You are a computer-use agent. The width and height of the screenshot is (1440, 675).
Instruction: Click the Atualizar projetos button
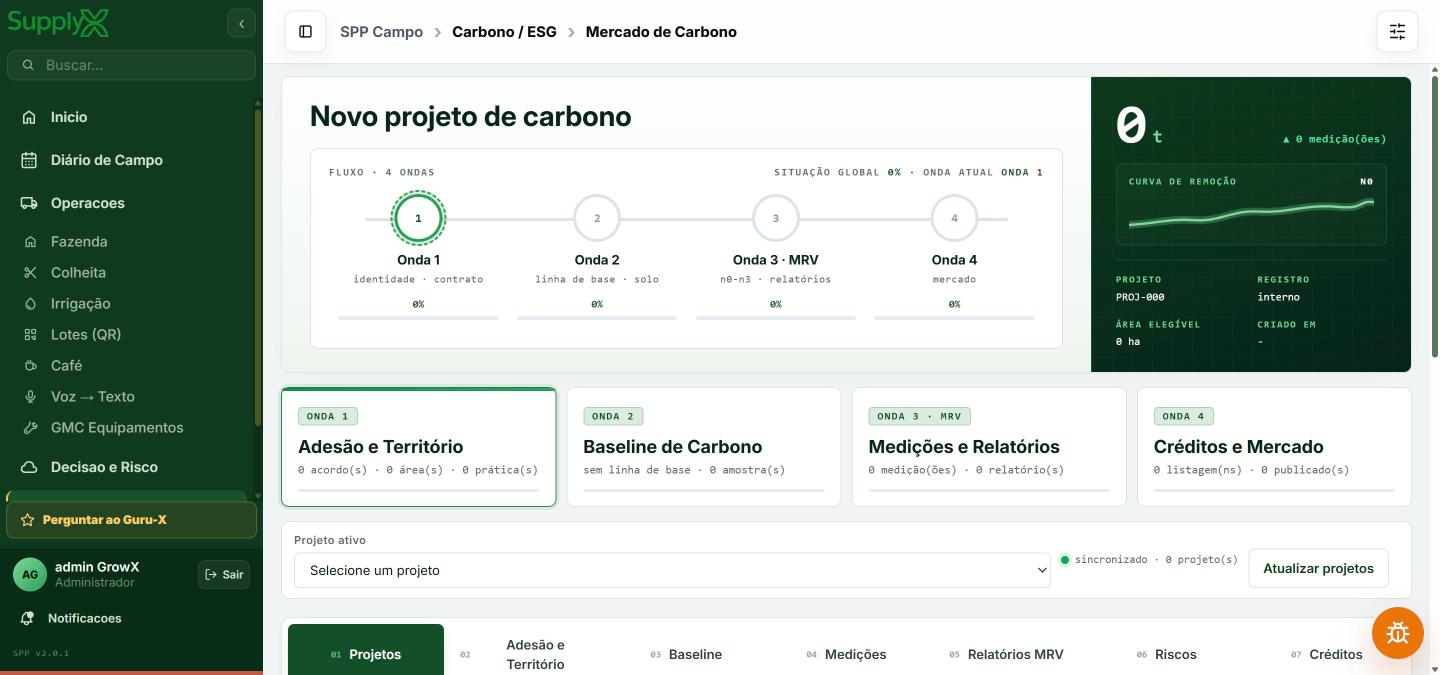pos(1318,568)
